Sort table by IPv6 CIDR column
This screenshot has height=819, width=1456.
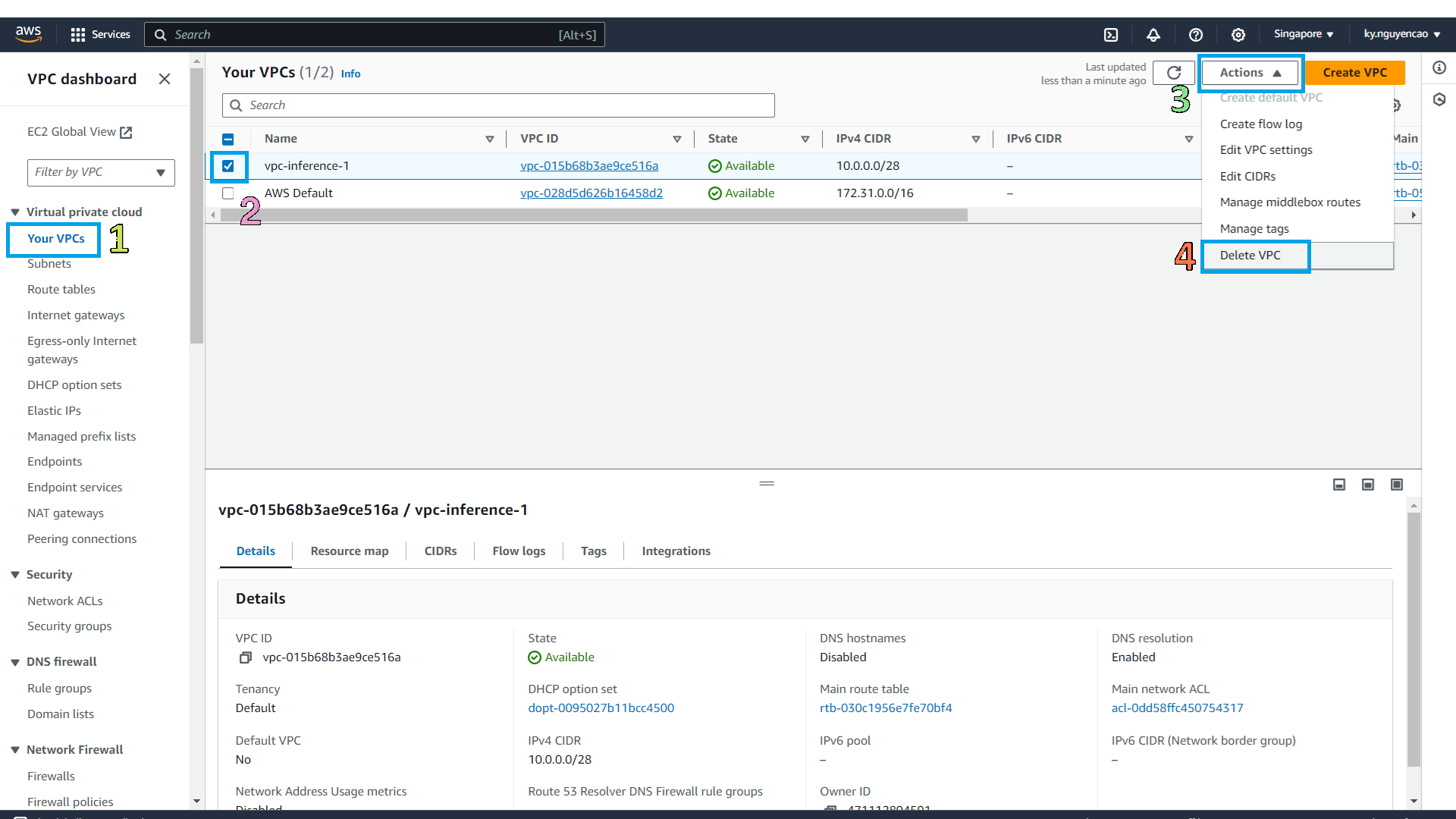click(x=1189, y=139)
